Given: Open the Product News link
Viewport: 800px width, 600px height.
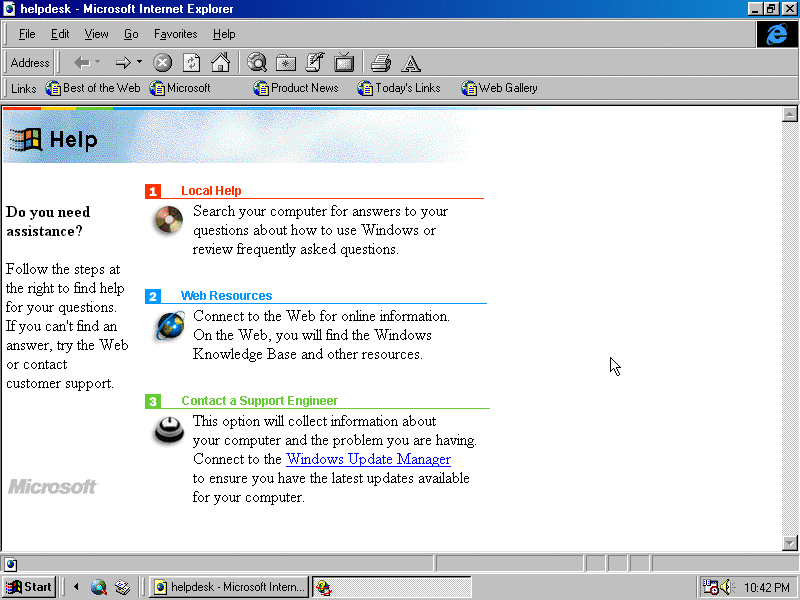Looking at the screenshot, I should click(296, 88).
